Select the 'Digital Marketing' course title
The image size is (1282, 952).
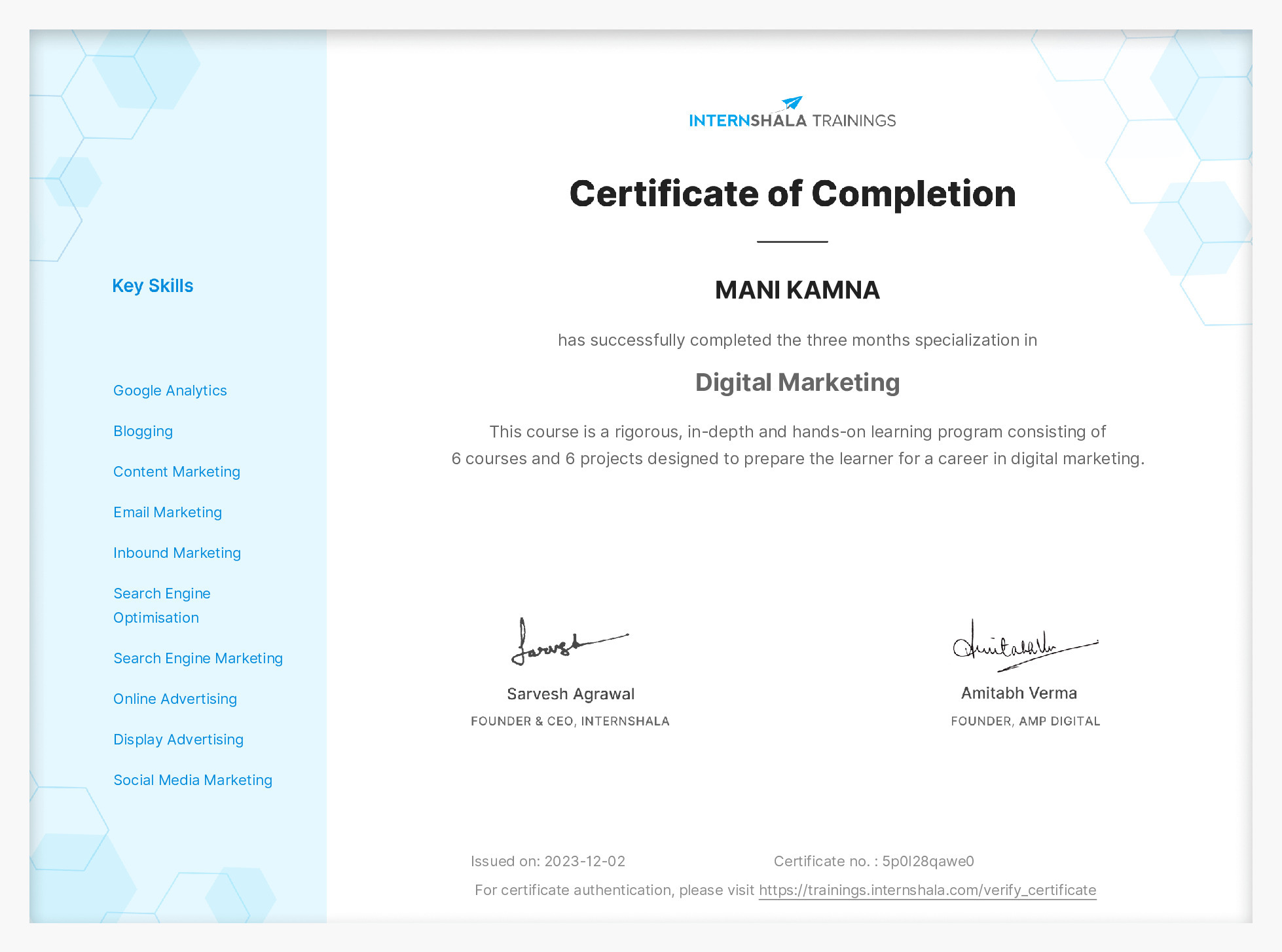pyautogui.click(x=797, y=382)
